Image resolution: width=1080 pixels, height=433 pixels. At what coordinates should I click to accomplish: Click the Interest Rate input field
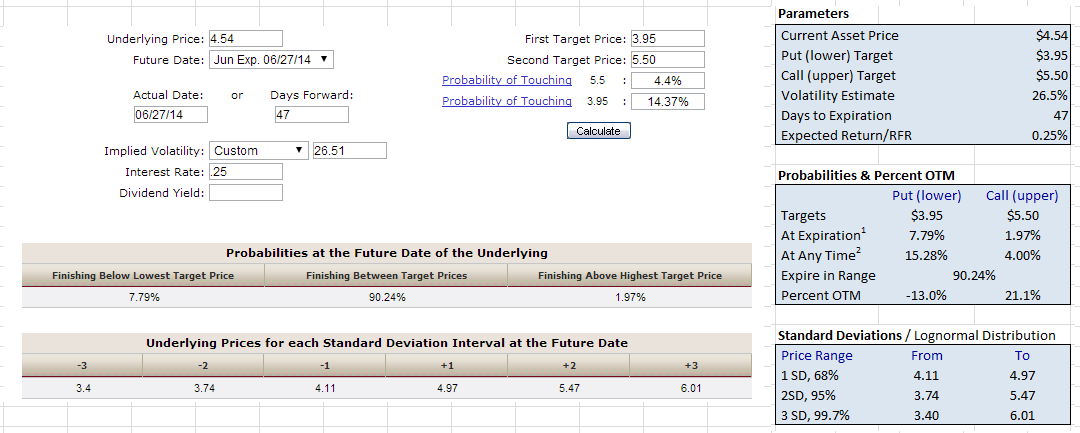coord(246,171)
